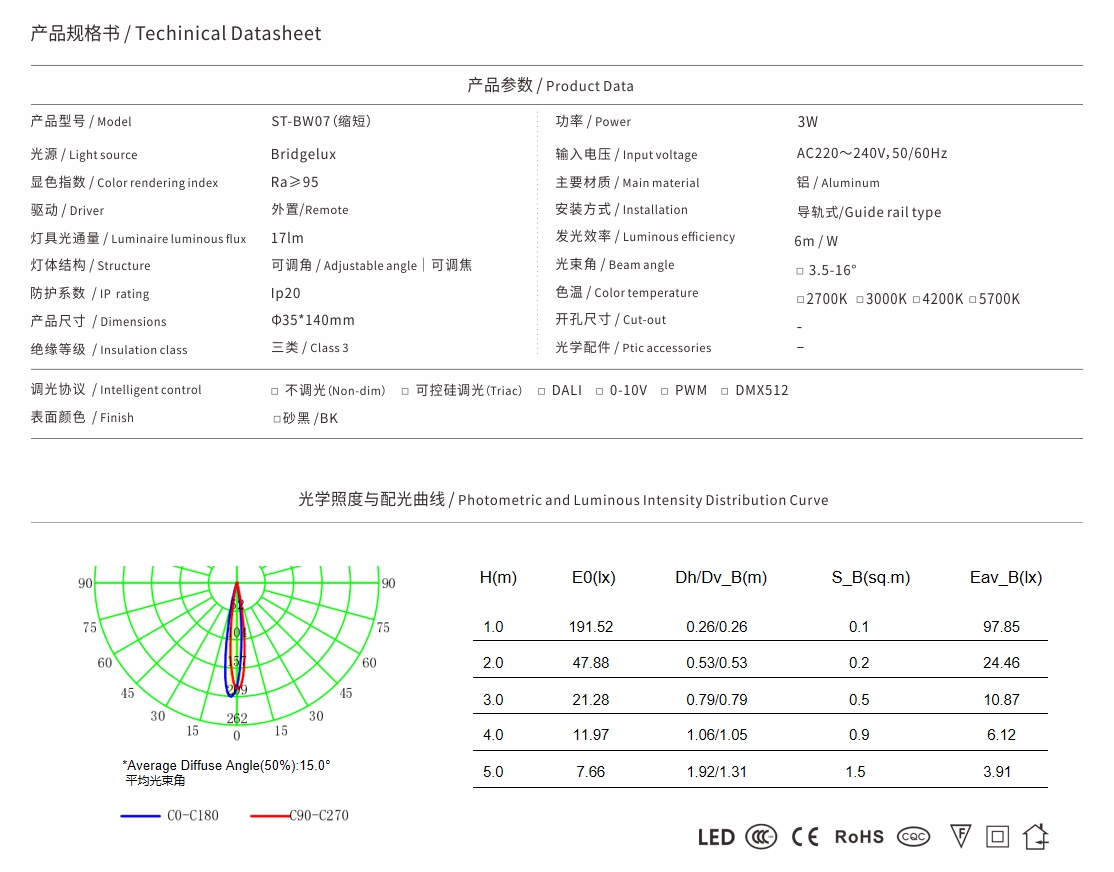Image resolution: width=1114 pixels, height=872 pixels.
Task: Check the 5700K color temperature box
Action: [973, 300]
